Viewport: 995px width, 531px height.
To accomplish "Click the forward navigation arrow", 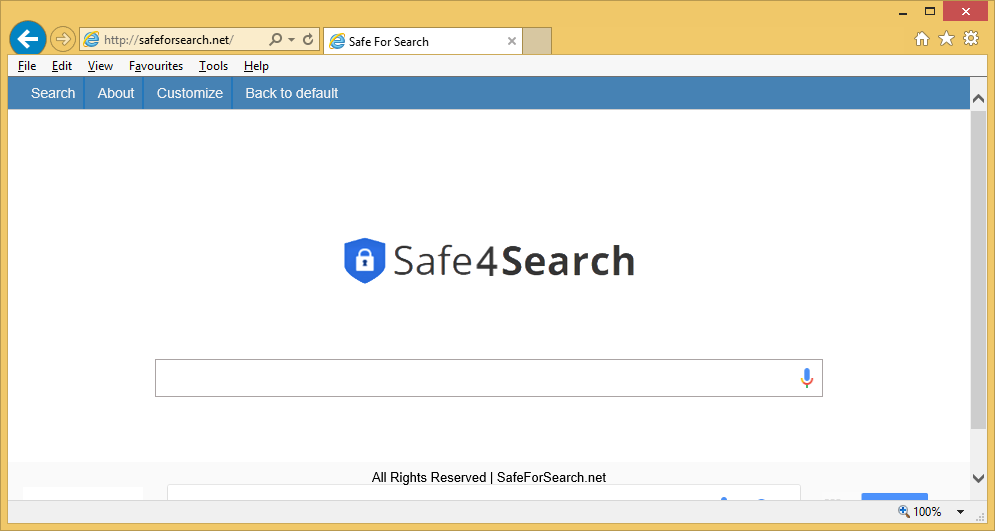I will click(62, 40).
